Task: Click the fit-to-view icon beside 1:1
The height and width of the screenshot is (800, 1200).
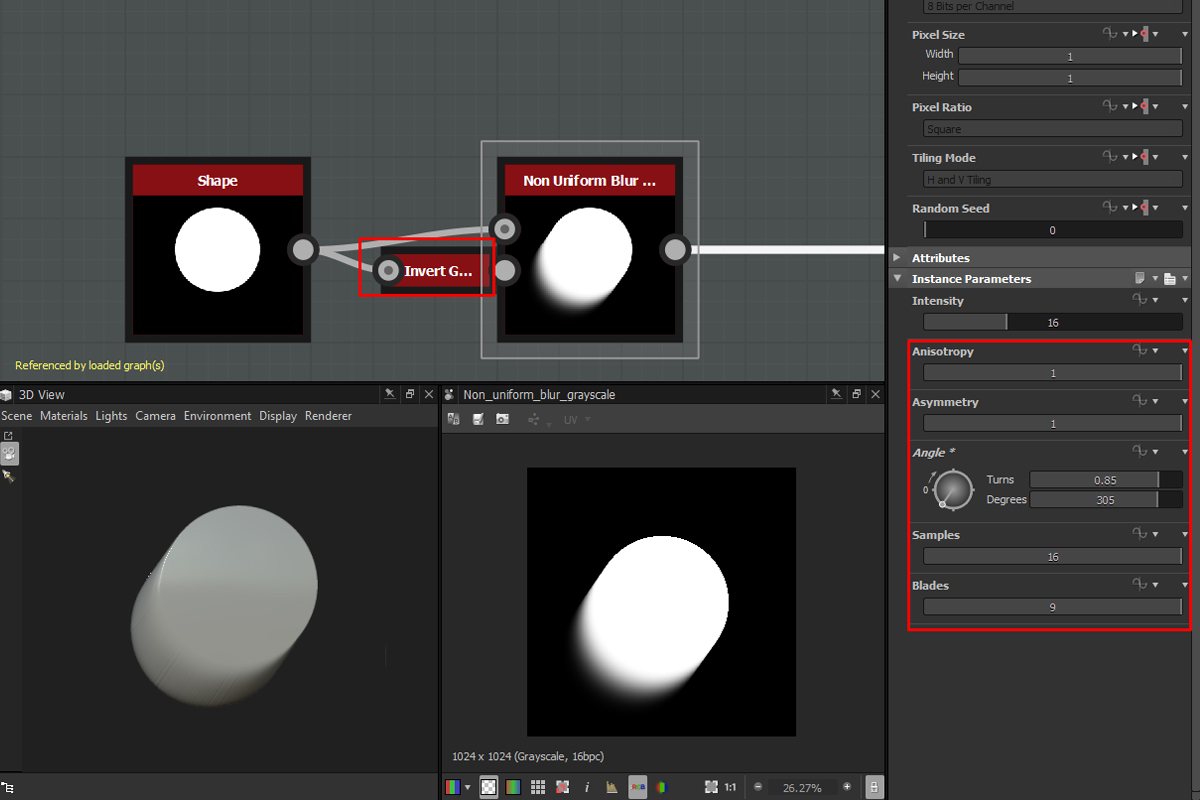Action: (711, 787)
